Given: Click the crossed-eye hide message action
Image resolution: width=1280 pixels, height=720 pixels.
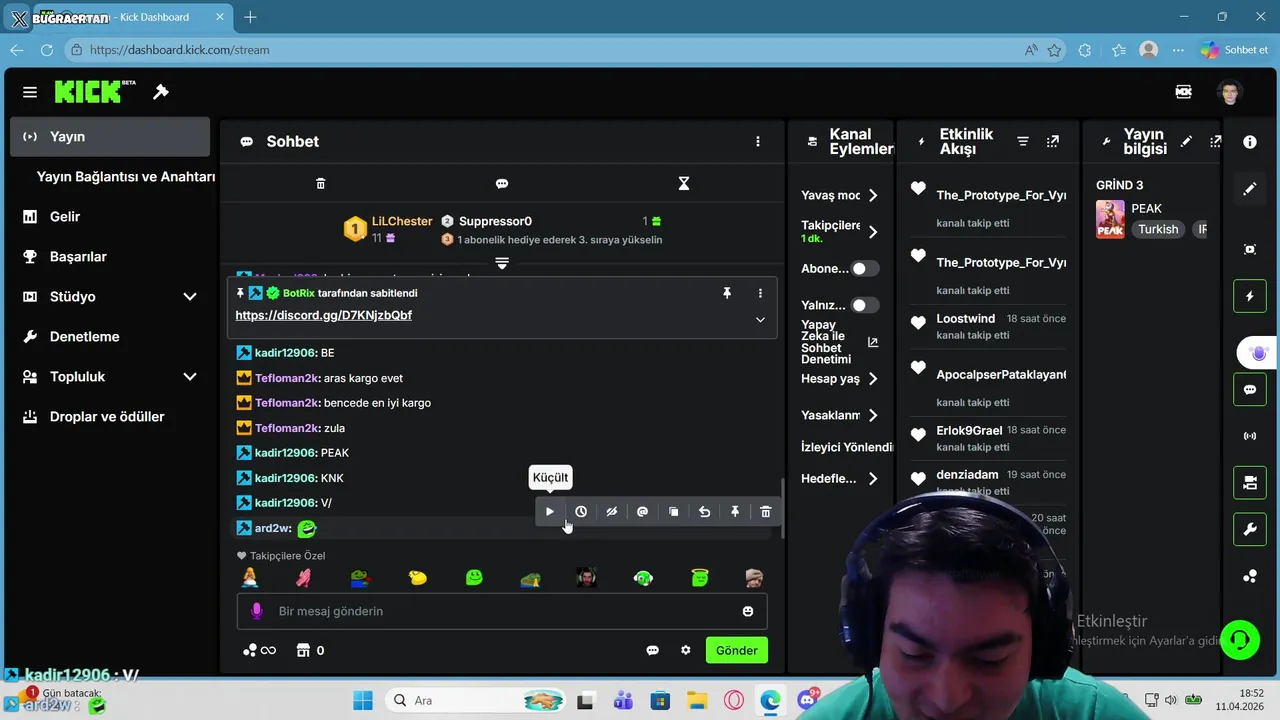Looking at the screenshot, I should tap(612, 512).
